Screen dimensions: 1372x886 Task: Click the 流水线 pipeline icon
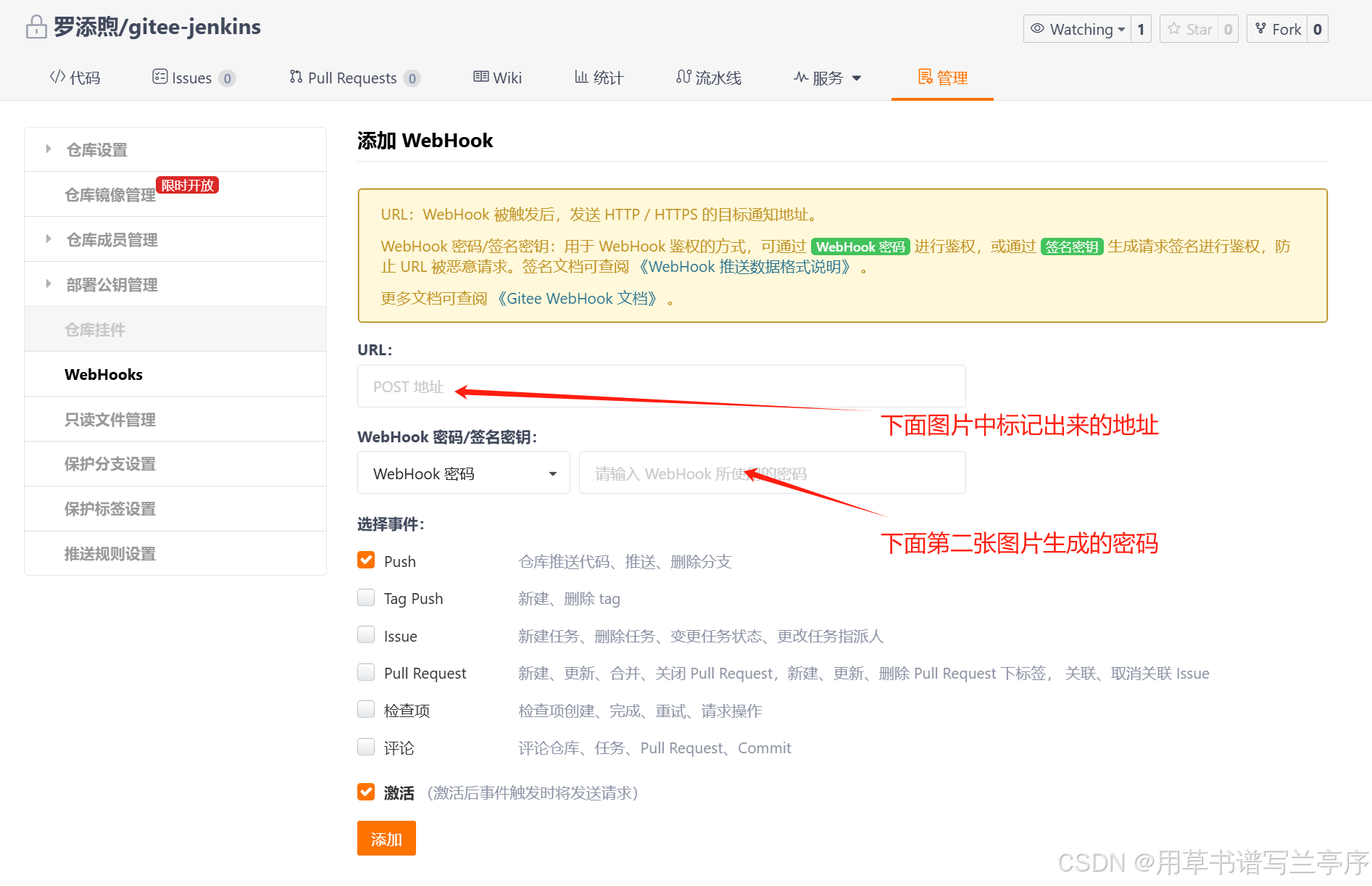[x=683, y=77]
